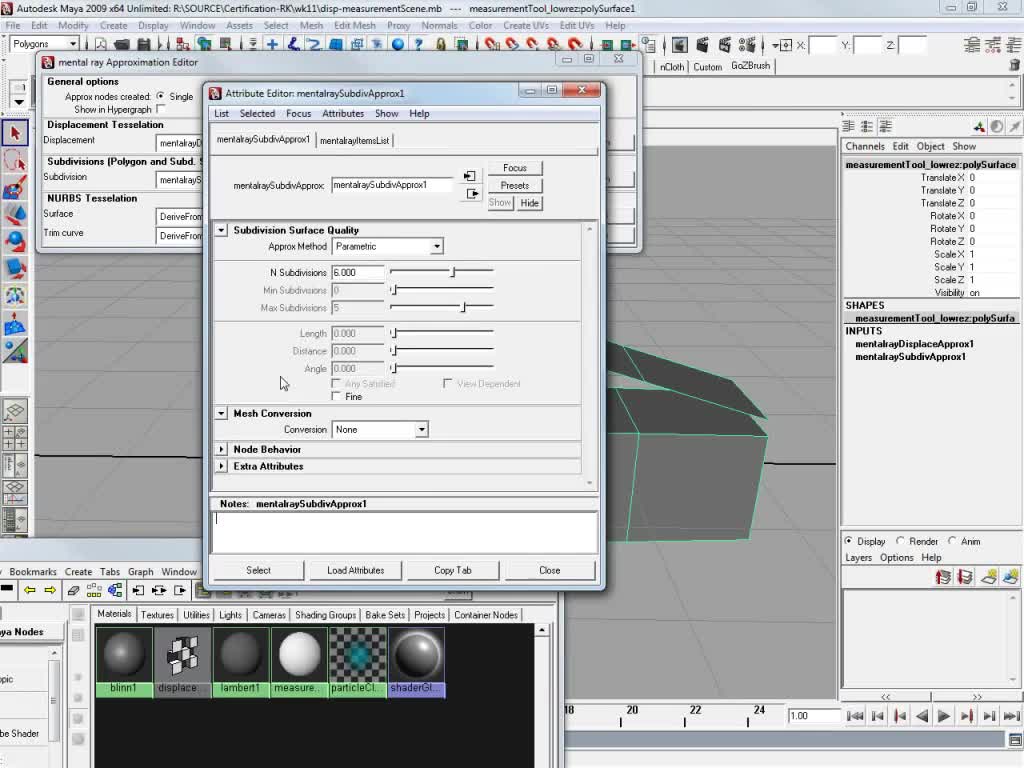This screenshot has width=1024, height=768.
Task: Select the arrow Select tool in toolbox
Action: (x=15, y=133)
